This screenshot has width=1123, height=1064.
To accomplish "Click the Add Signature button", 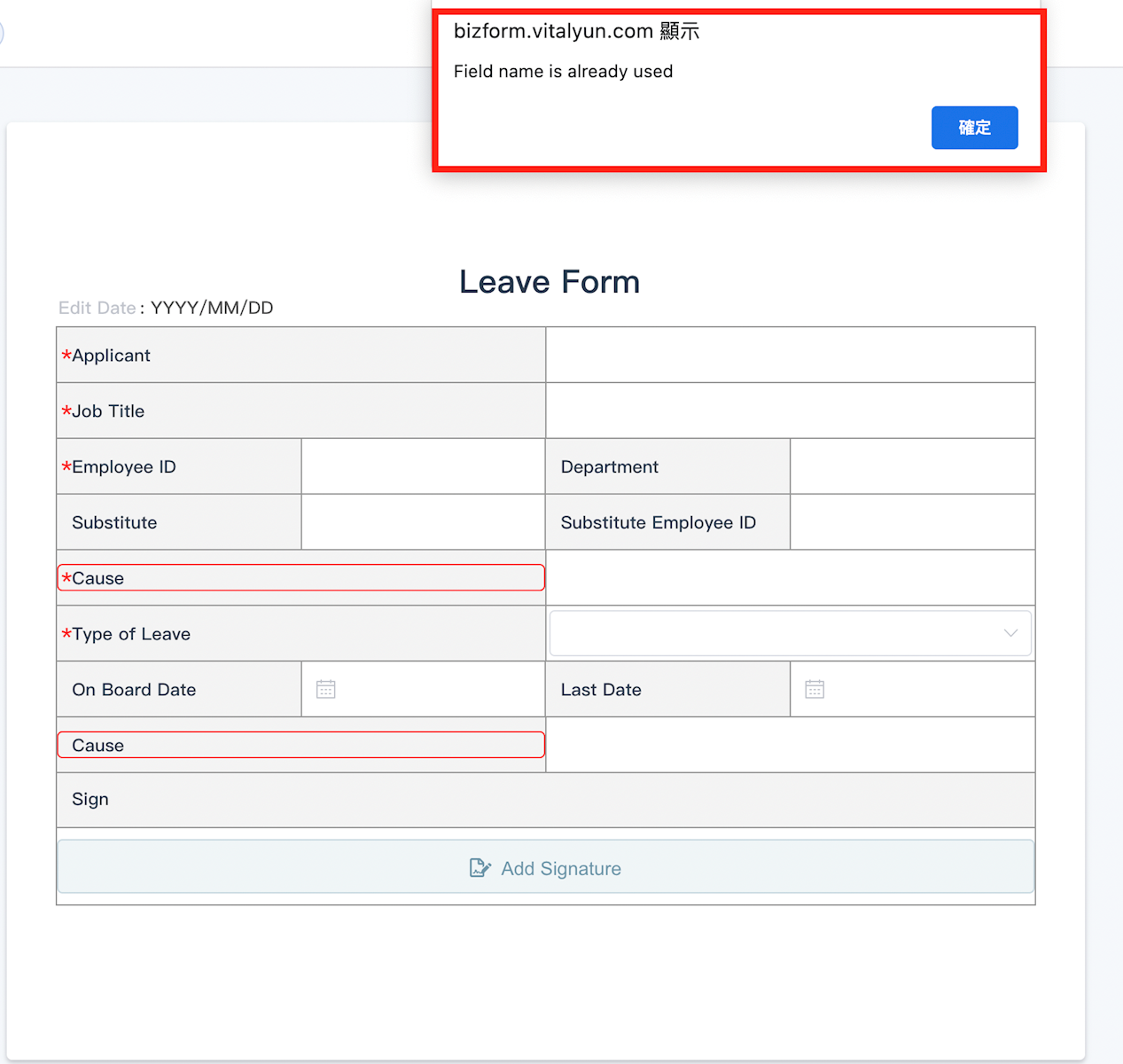I will coord(546,867).
